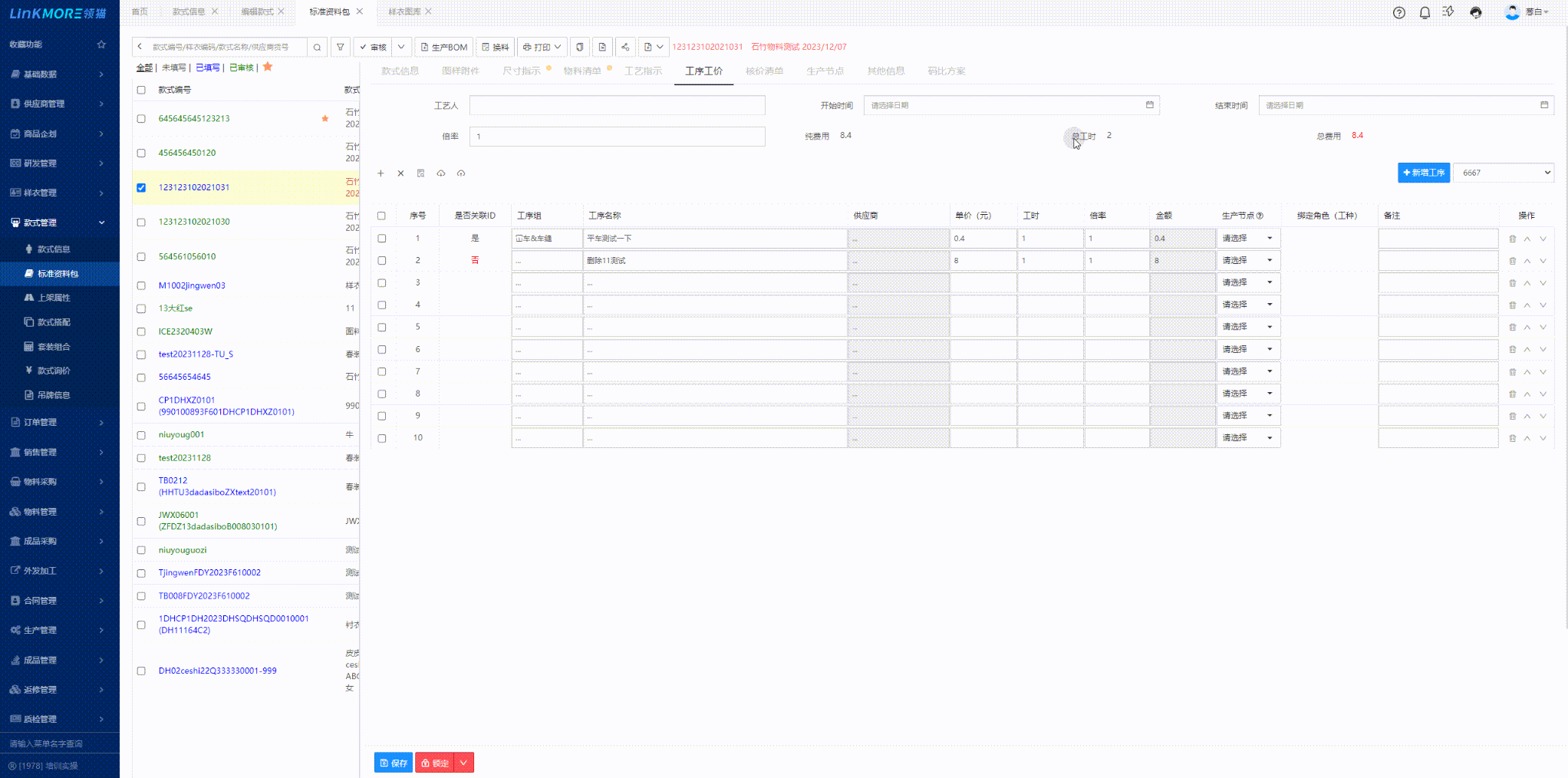Click the X remove-row icon above table
Screen dimensions: 1568x778
click(400, 173)
